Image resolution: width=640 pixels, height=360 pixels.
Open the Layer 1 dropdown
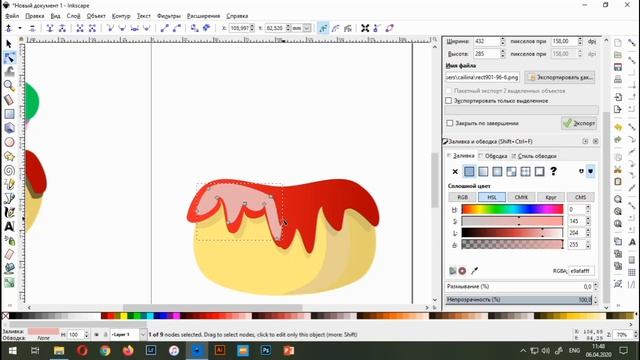click(143, 335)
